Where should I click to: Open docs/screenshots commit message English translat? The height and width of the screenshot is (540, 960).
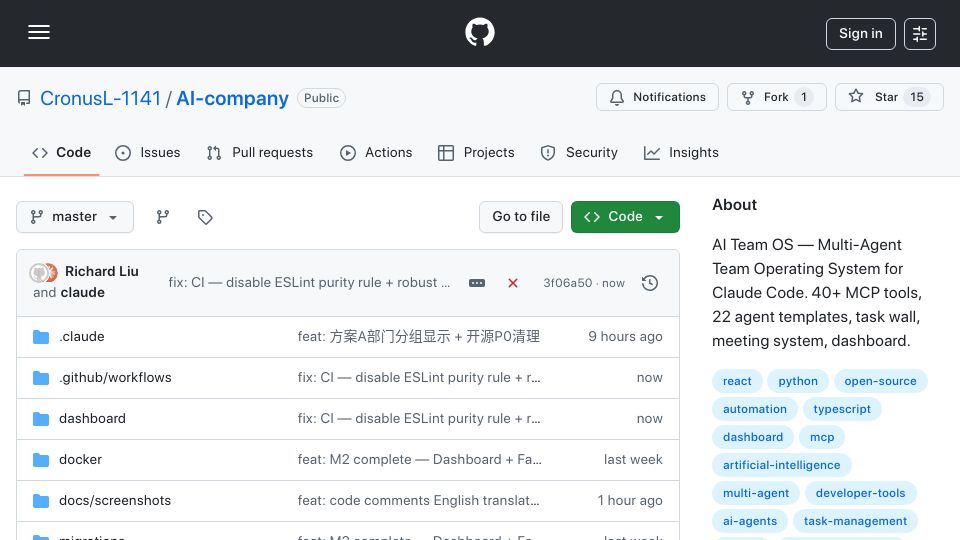click(x=419, y=501)
